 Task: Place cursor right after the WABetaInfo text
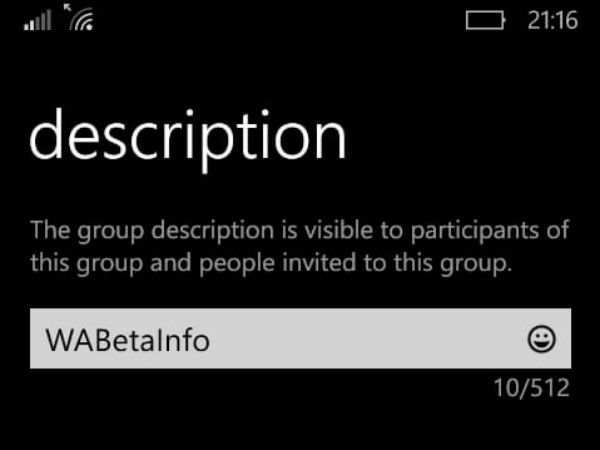click(213, 340)
